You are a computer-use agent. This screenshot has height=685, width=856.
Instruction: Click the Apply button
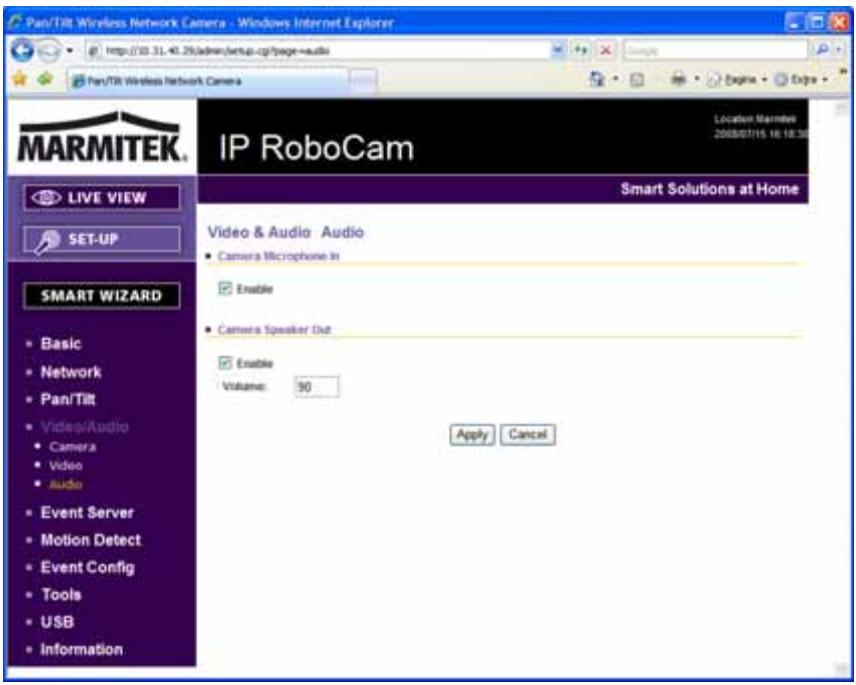point(472,434)
